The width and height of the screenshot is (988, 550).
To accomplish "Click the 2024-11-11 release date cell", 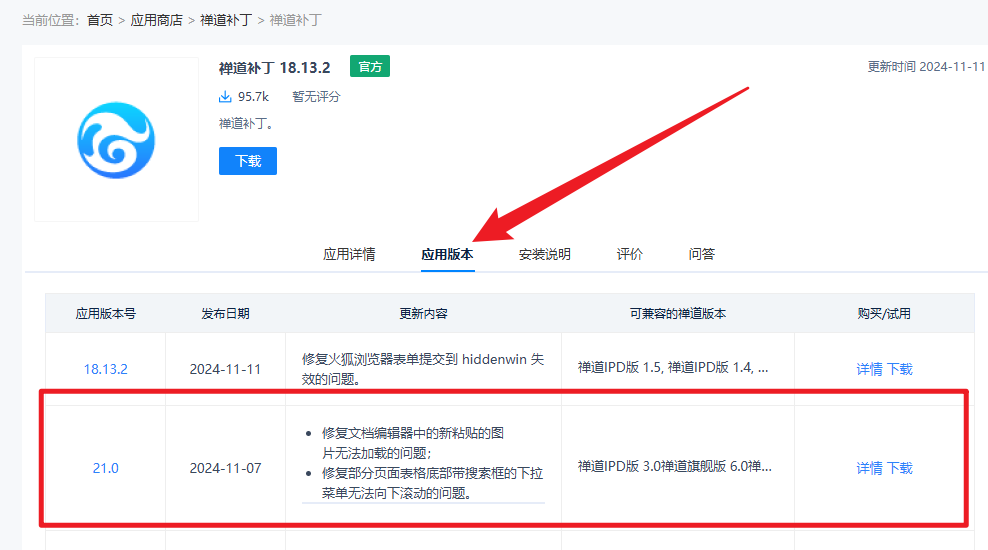I will tap(225, 369).
